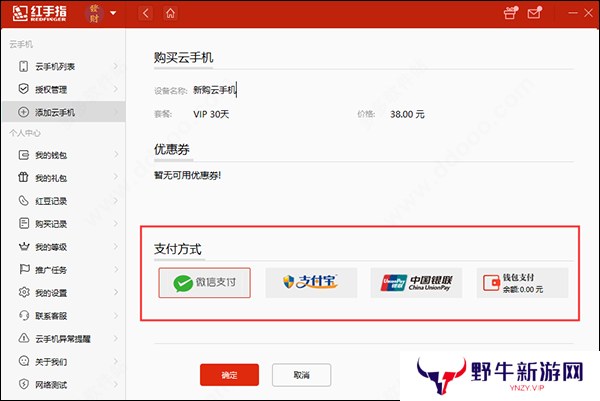The height and width of the screenshot is (401, 600).
Task: Select 添加云手机 menu item
Action: coord(64,112)
